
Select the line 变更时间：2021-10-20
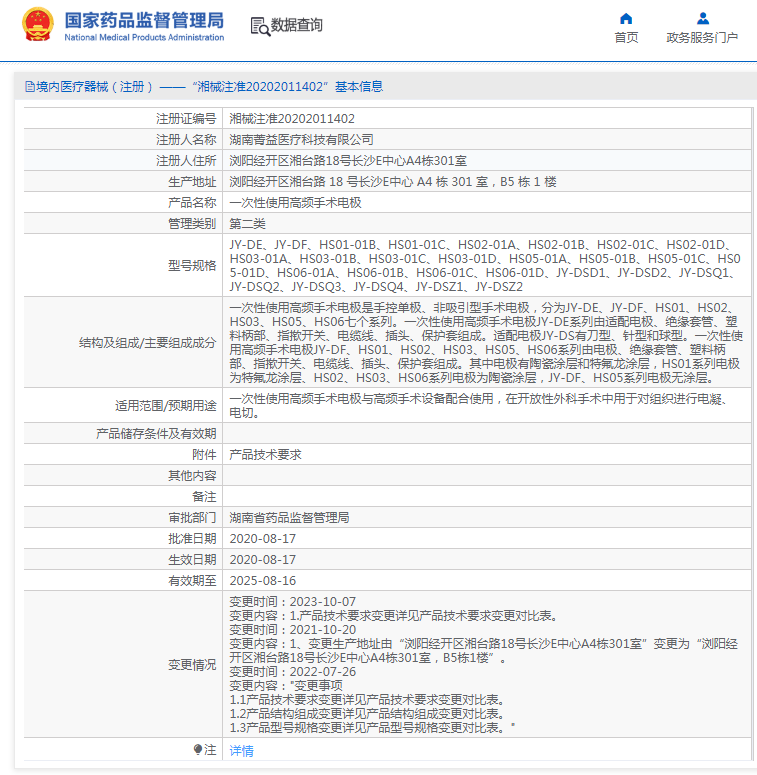pos(293,630)
